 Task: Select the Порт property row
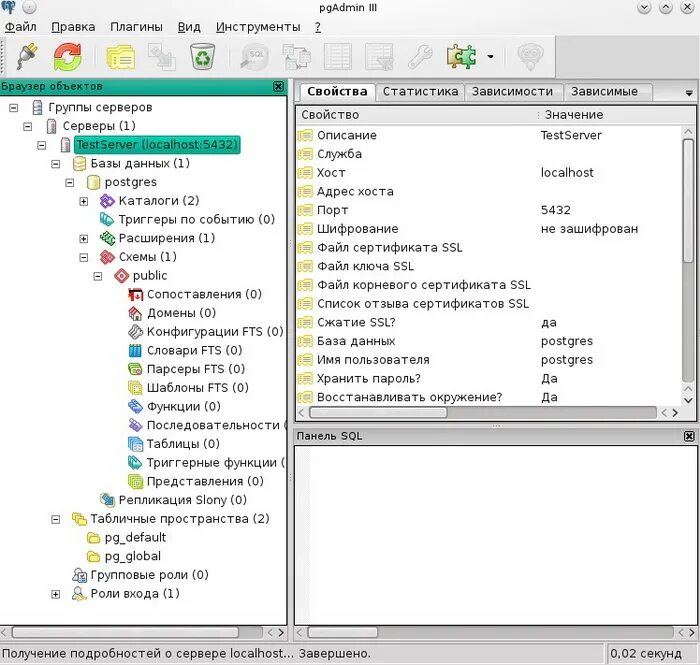(489, 210)
